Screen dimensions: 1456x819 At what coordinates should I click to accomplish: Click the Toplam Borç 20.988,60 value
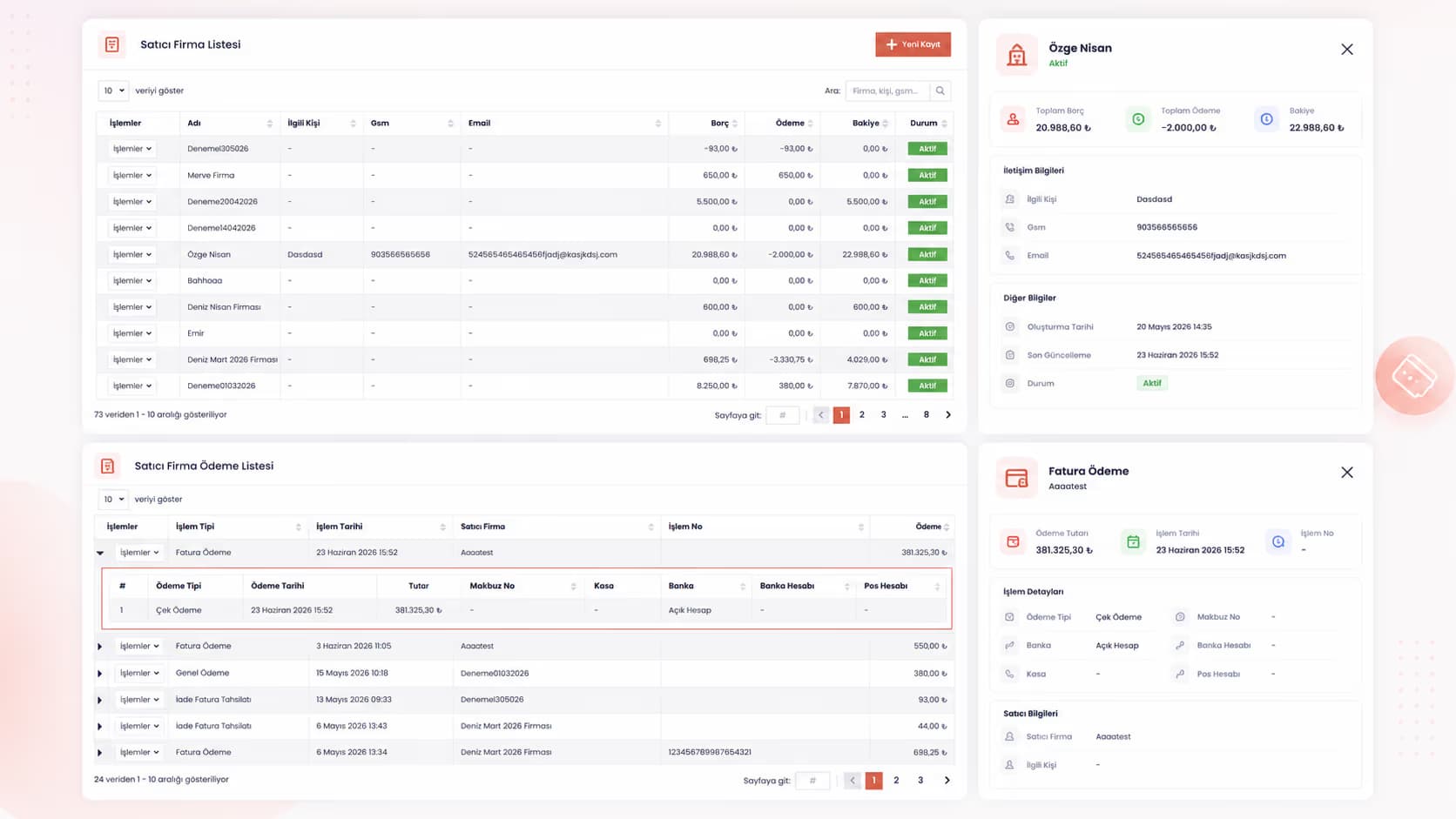click(1062, 128)
